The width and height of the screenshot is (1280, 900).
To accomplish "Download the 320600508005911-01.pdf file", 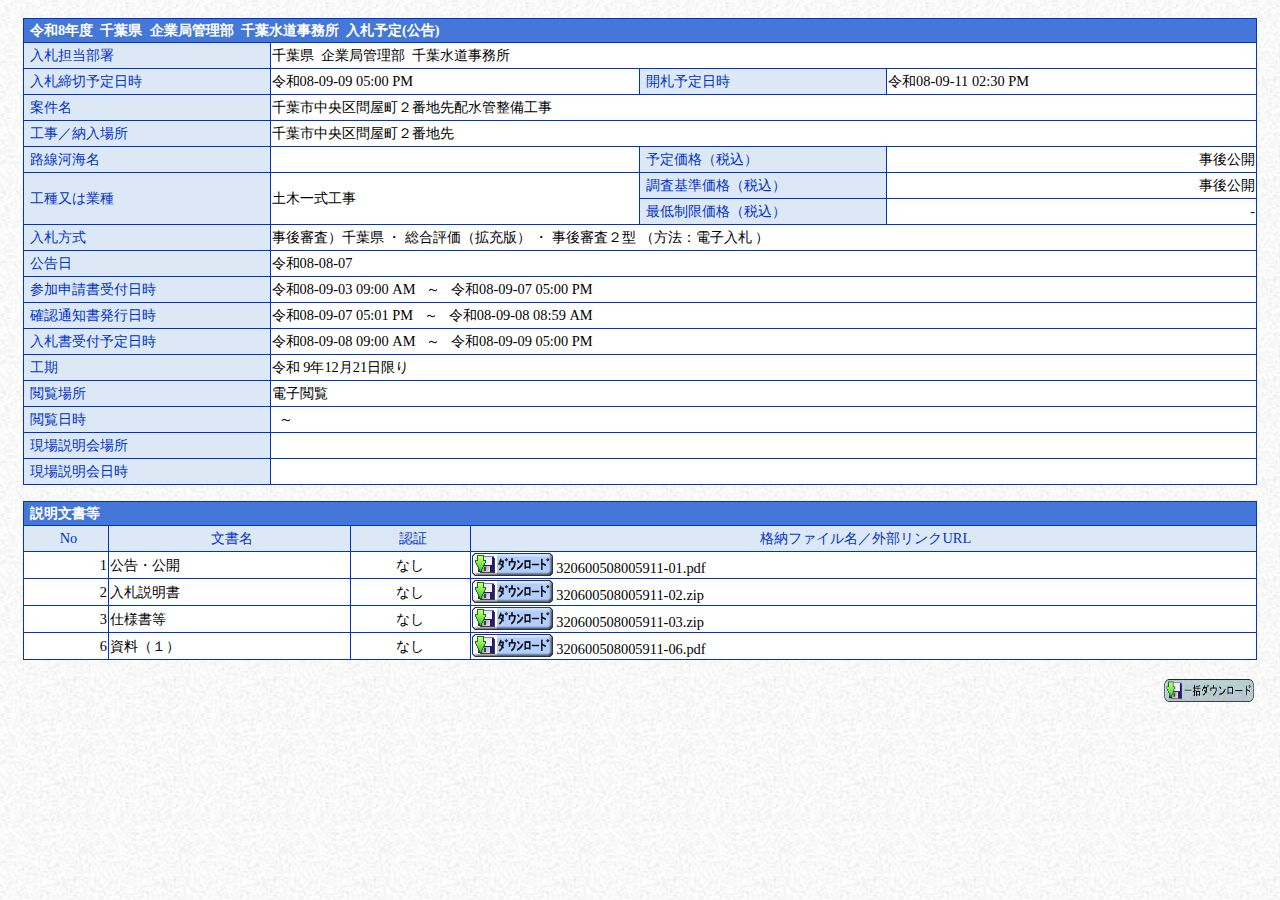I will [x=512, y=565].
